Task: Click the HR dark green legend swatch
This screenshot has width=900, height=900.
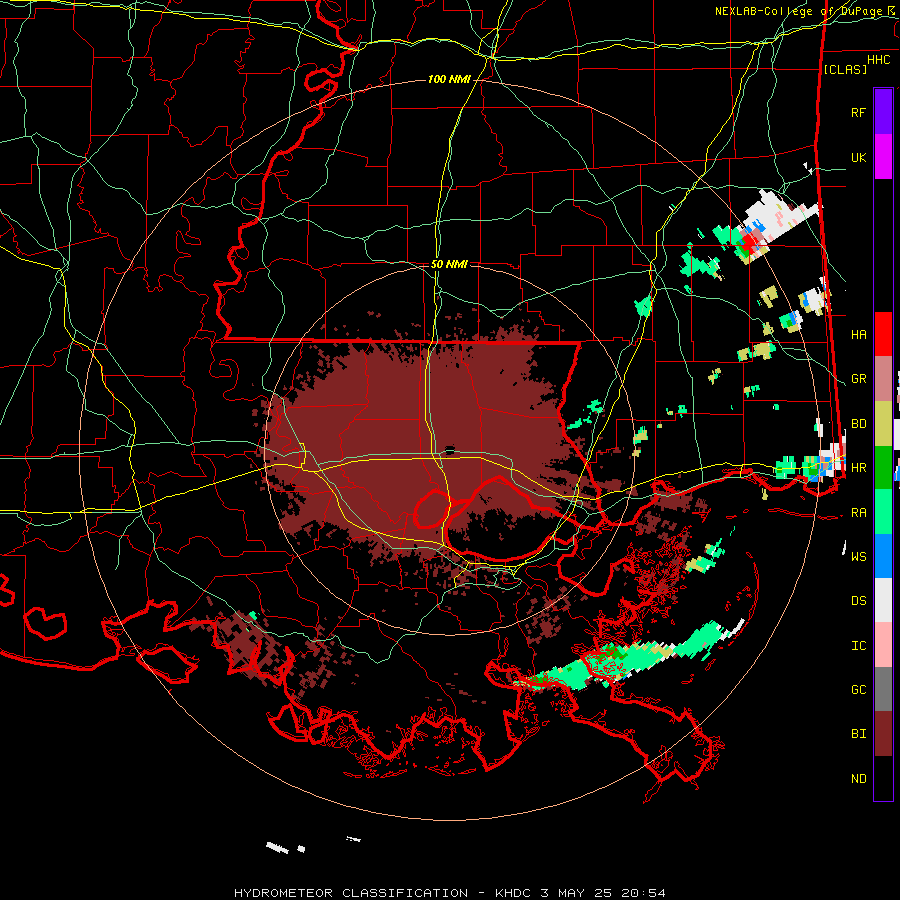Action: [x=883, y=468]
